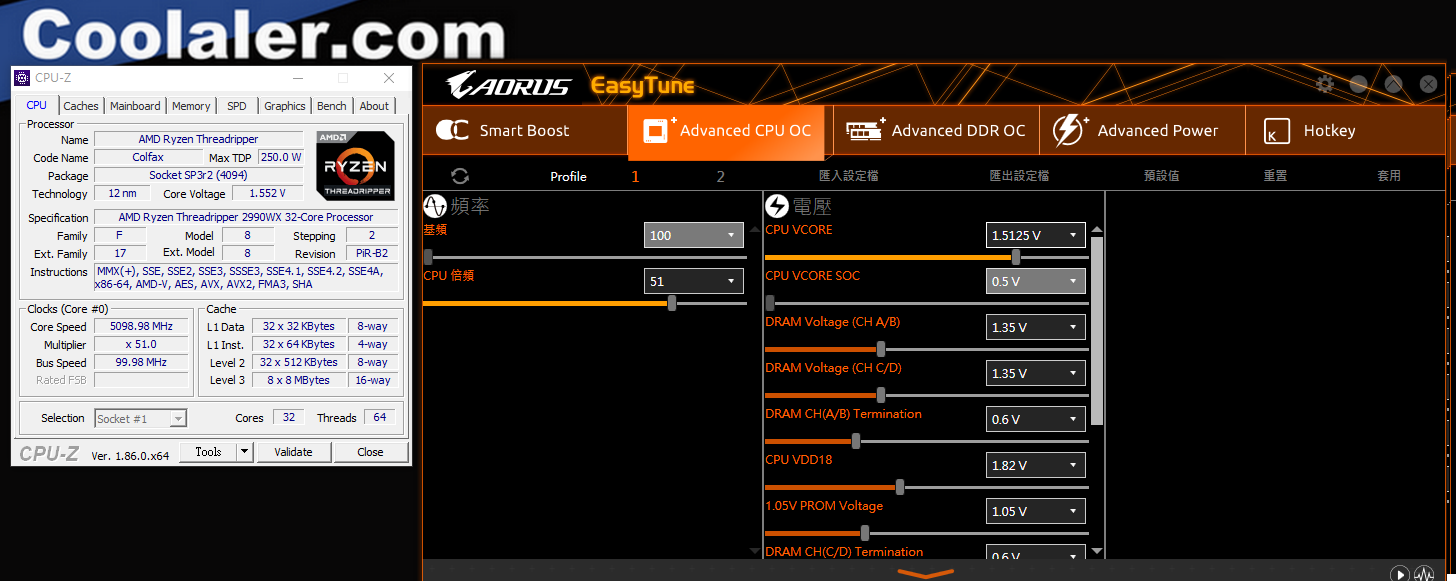
Task: Click the play icon at bottom right
Action: 1400,574
